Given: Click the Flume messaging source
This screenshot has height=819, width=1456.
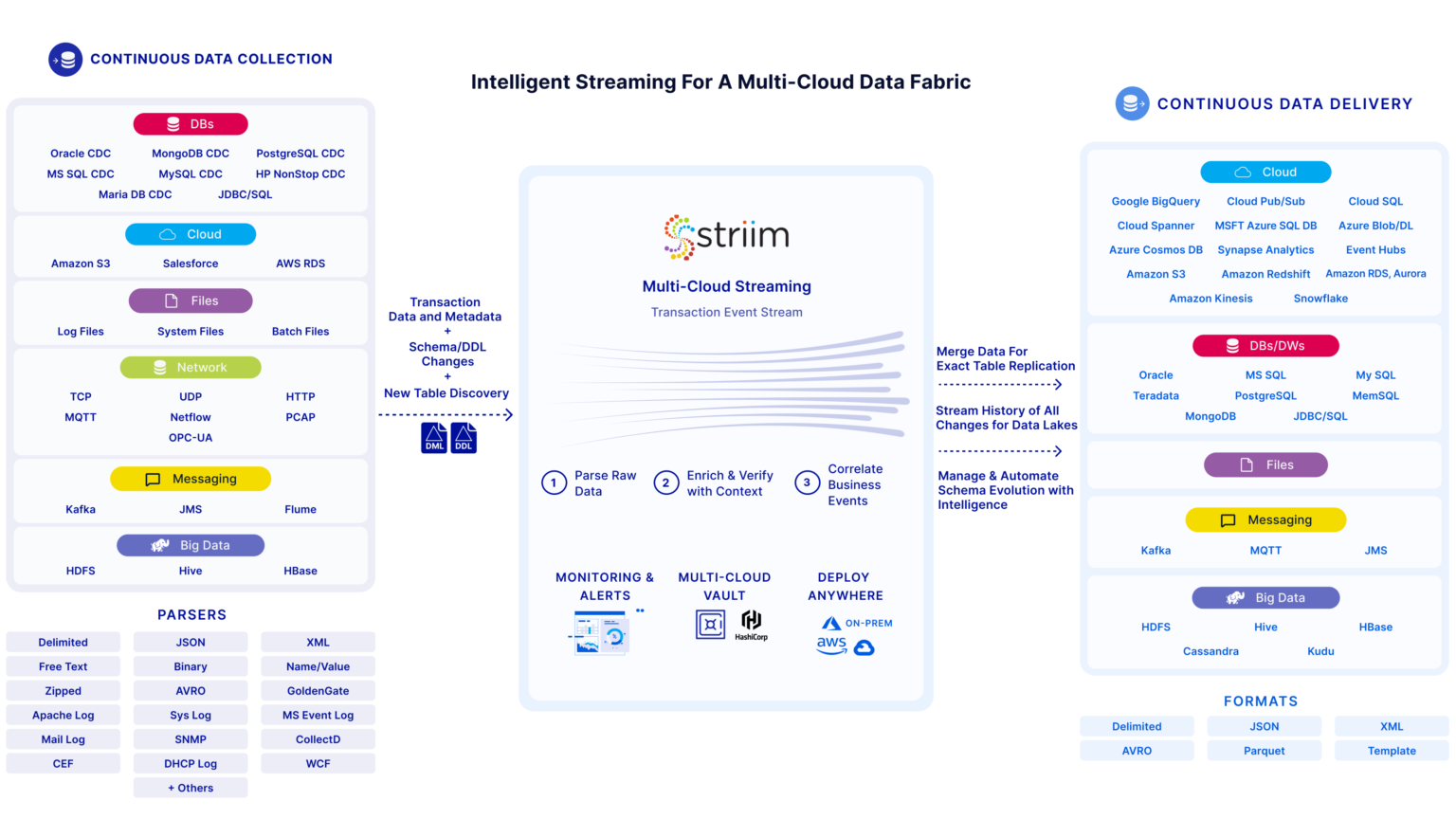Looking at the screenshot, I should (x=300, y=510).
